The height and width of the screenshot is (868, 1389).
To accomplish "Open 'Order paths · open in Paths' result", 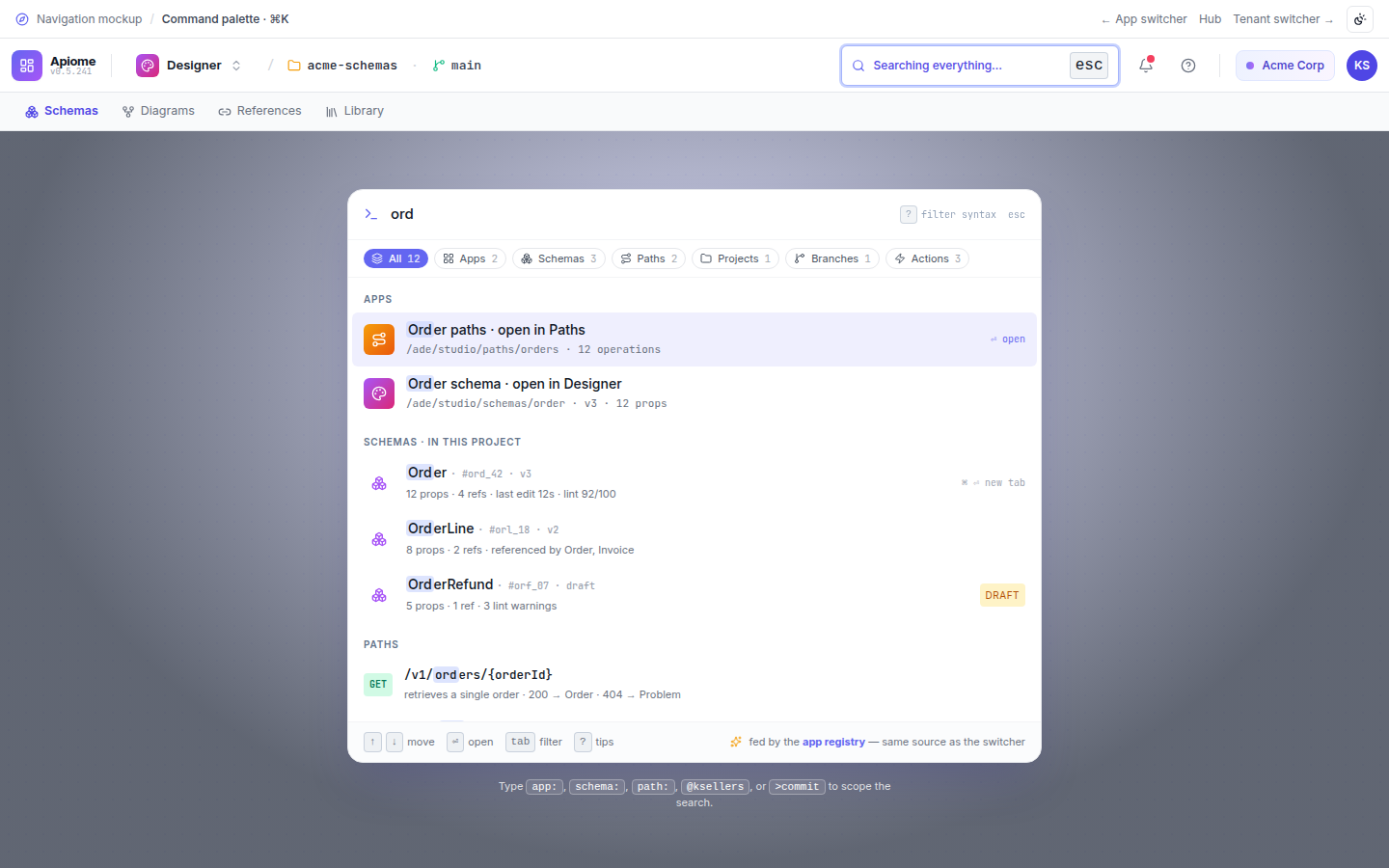I will point(694,339).
